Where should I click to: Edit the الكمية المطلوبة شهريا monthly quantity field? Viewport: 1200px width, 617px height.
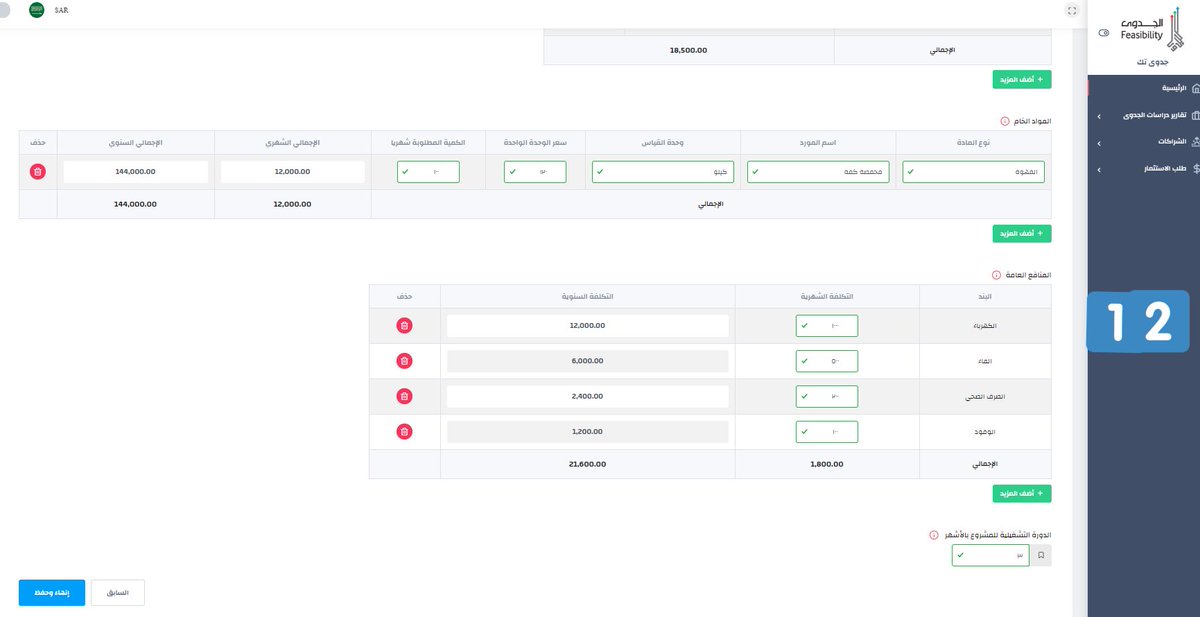coord(428,172)
